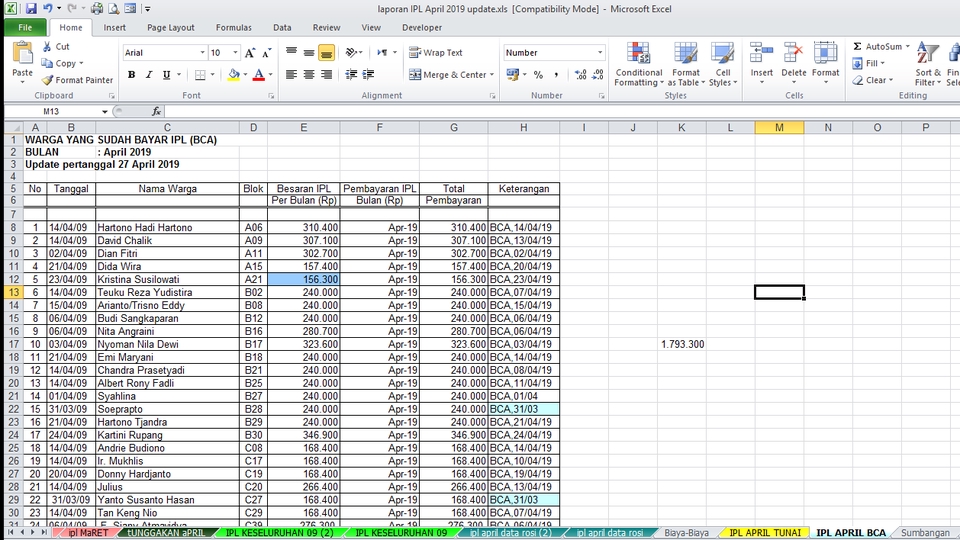Image resolution: width=960 pixels, height=540 pixels.
Task: Click Decrease Decimal icon
Action: click(x=598, y=75)
